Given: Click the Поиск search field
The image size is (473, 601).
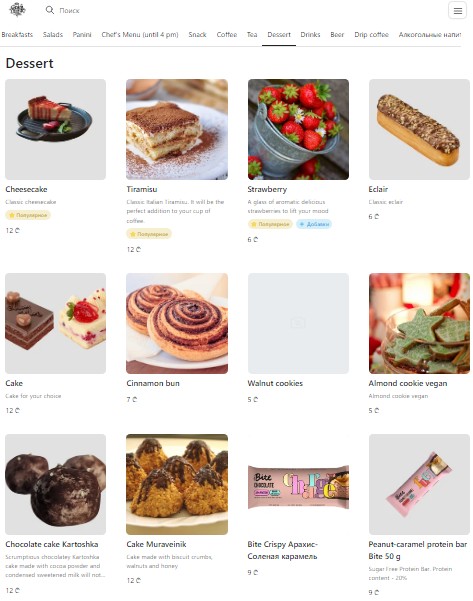Looking at the screenshot, I should [x=69, y=10].
